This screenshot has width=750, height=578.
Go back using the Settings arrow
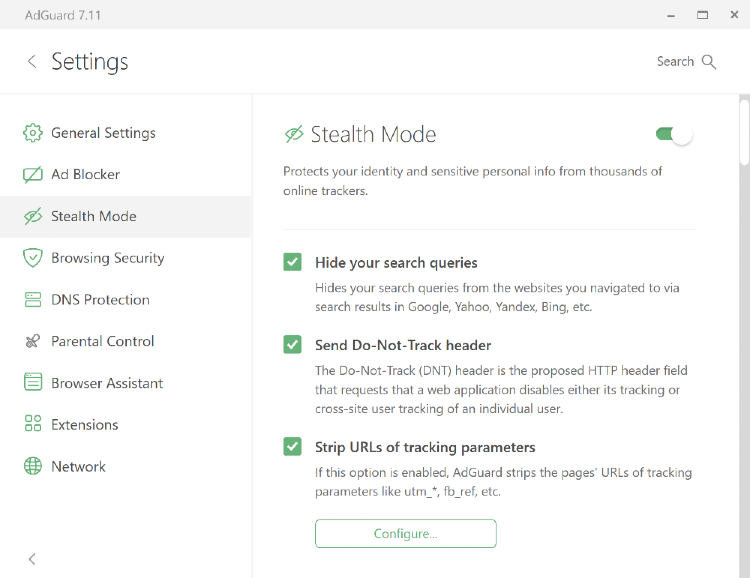point(32,62)
